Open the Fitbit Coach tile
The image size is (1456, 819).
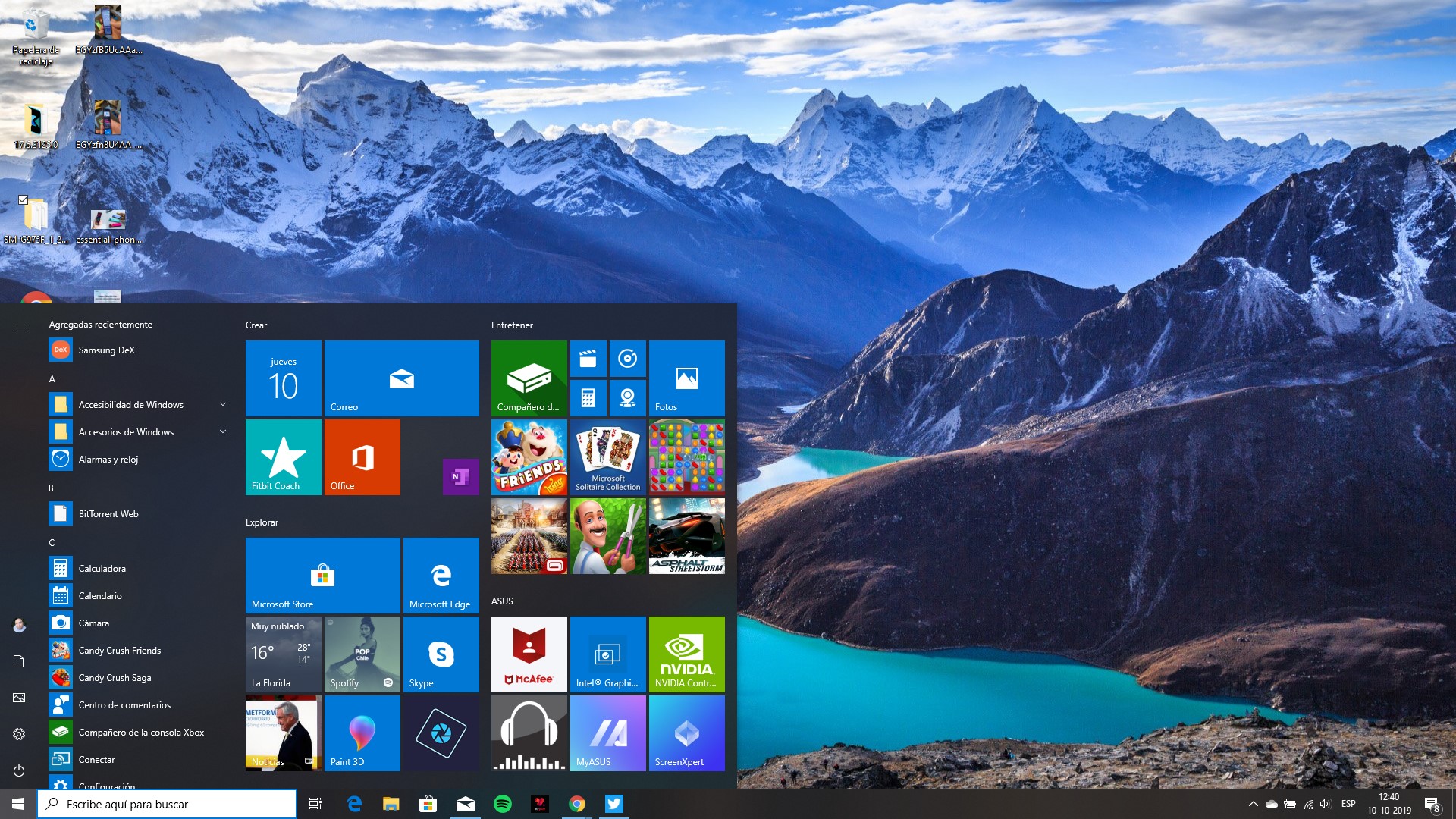point(284,457)
